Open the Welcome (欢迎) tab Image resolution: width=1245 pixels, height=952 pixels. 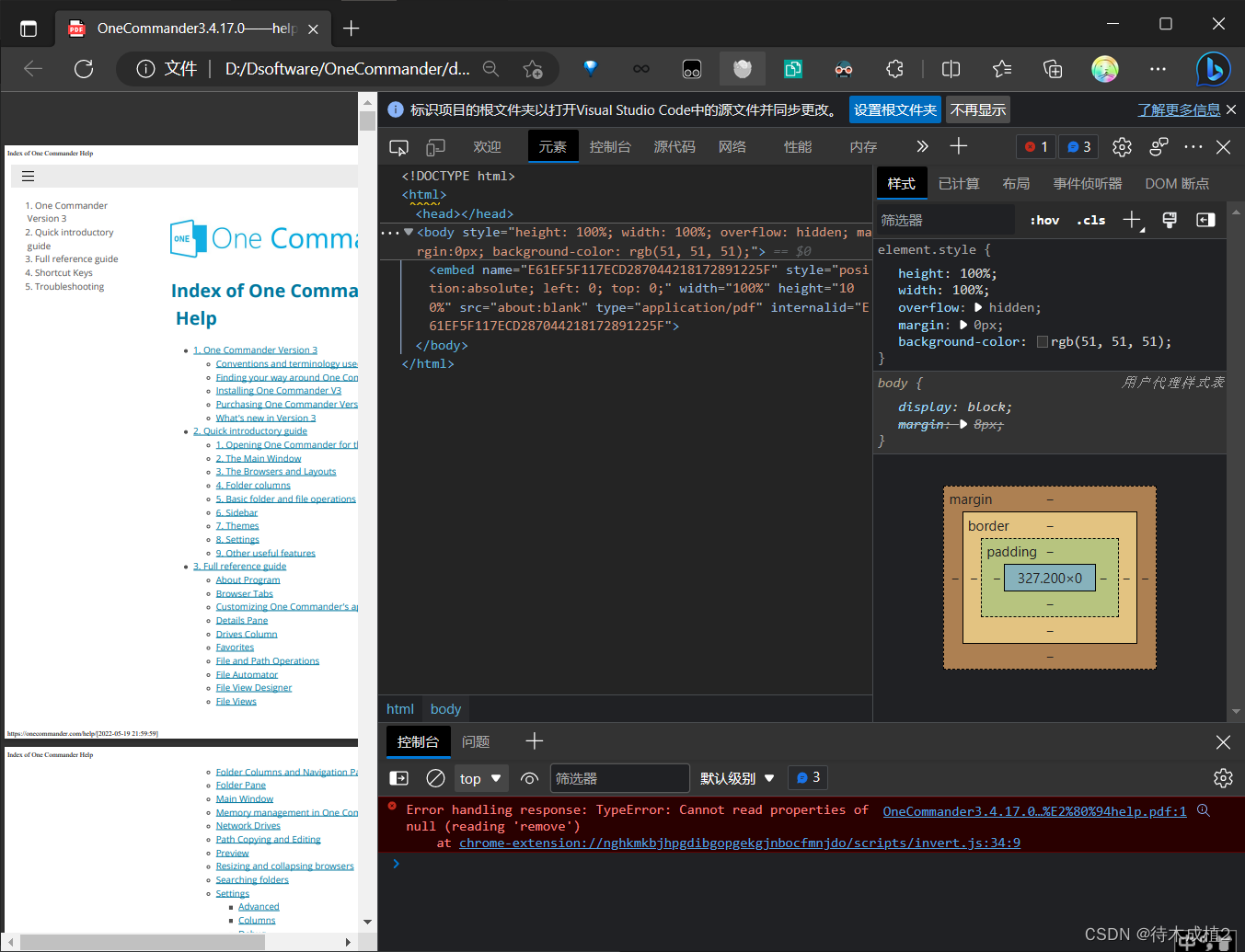[487, 147]
